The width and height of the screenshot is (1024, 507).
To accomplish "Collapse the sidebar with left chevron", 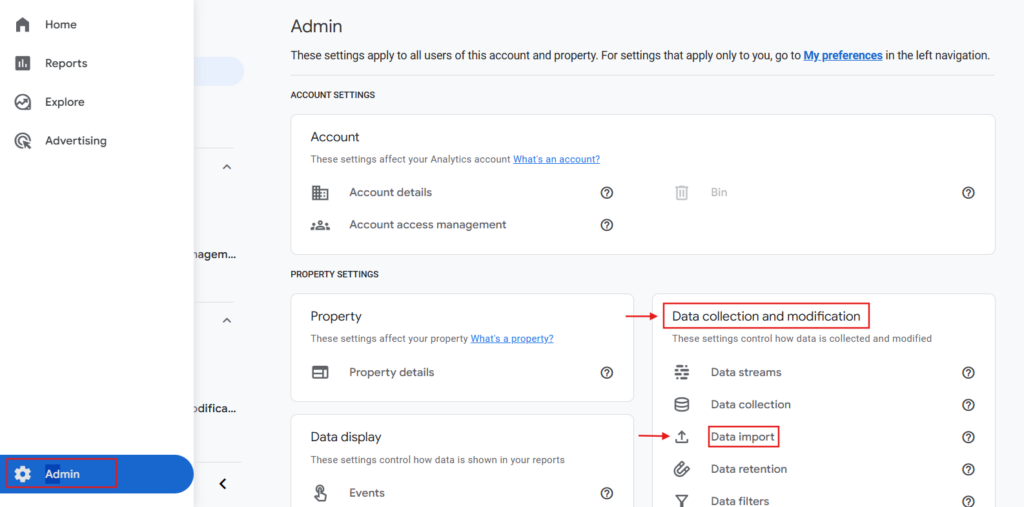I will (223, 484).
